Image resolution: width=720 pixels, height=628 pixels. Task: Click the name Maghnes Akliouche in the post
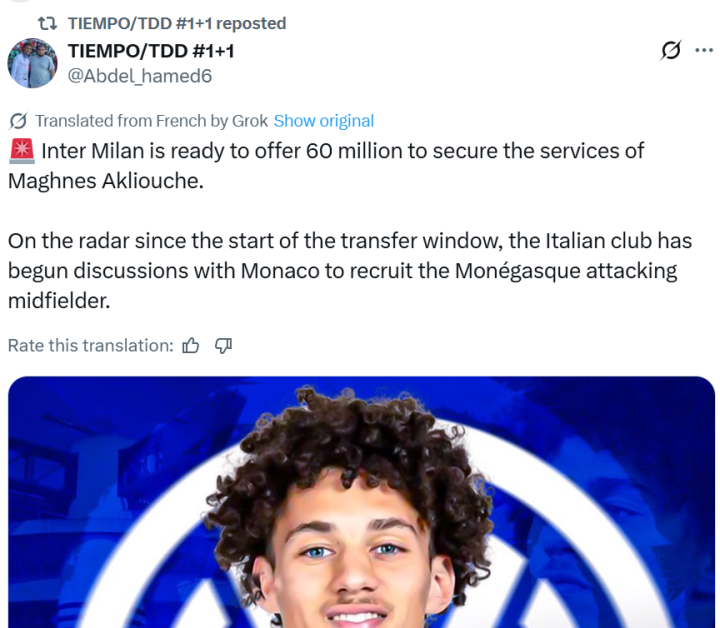pos(106,181)
